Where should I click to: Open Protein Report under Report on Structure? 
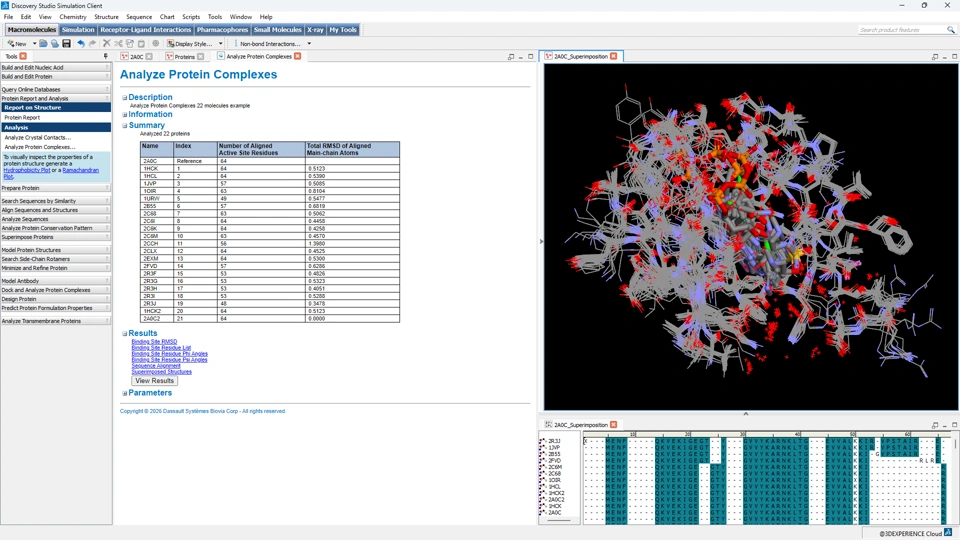22,118
